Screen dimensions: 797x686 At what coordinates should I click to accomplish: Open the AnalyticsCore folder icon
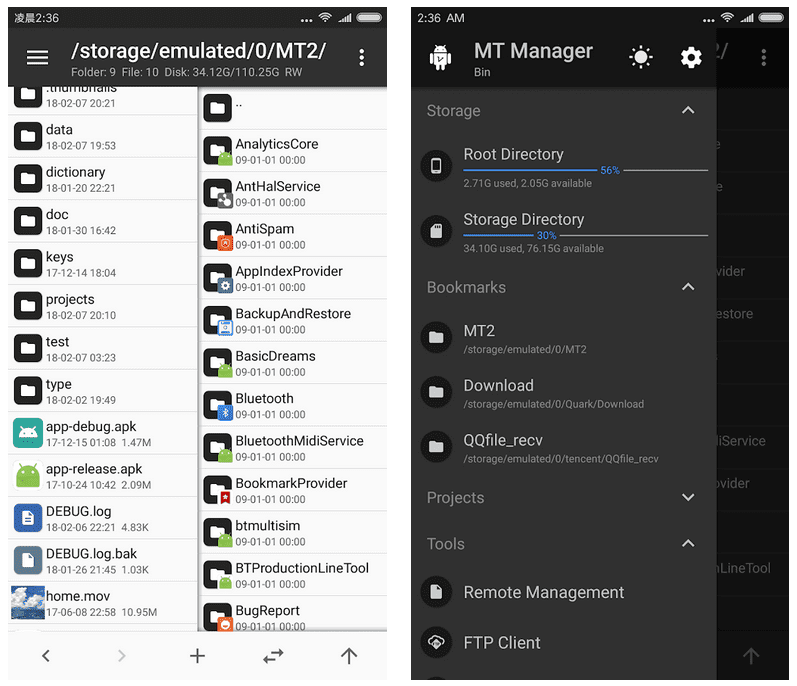click(x=218, y=151)
